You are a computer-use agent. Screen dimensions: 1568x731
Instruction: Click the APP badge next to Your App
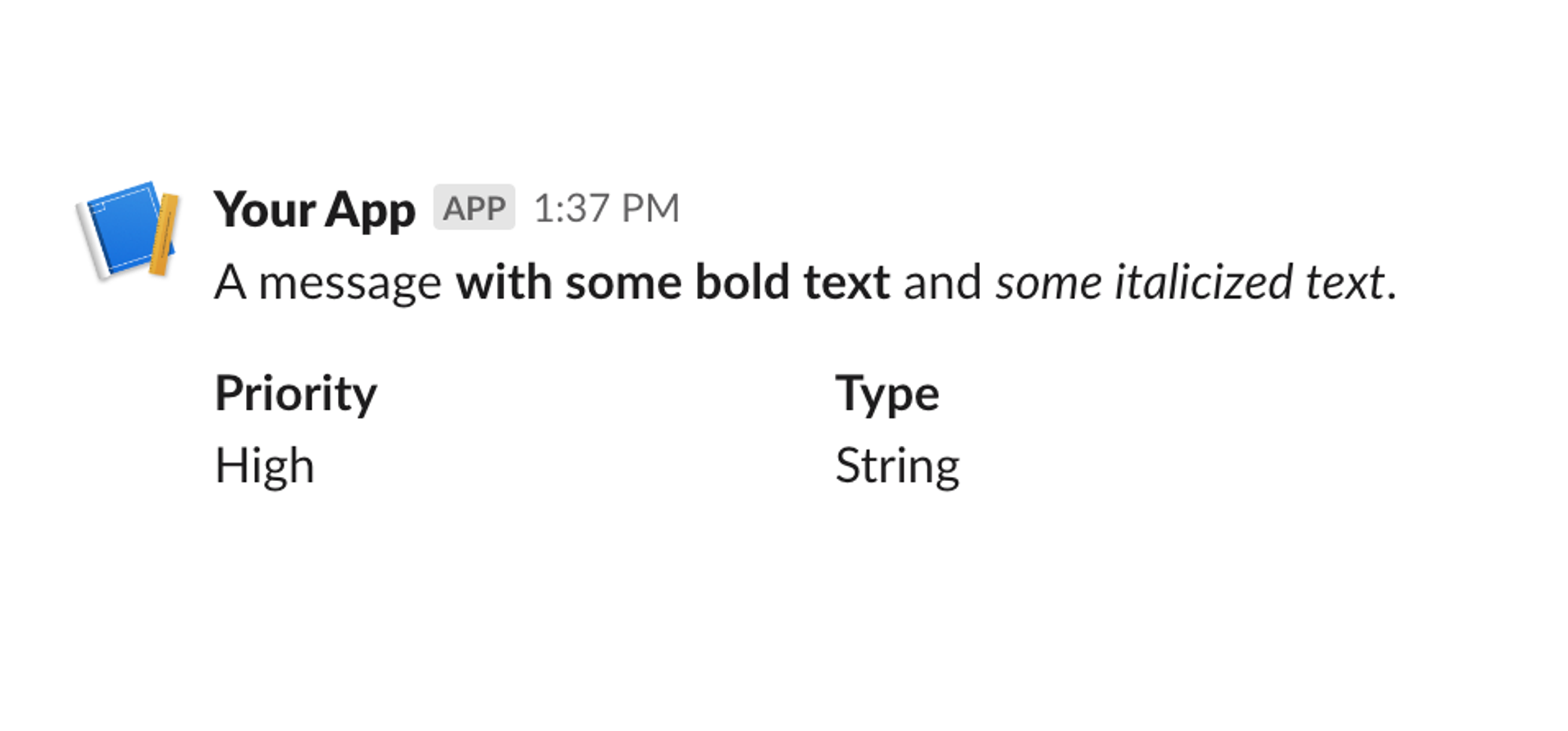(474, 208)
